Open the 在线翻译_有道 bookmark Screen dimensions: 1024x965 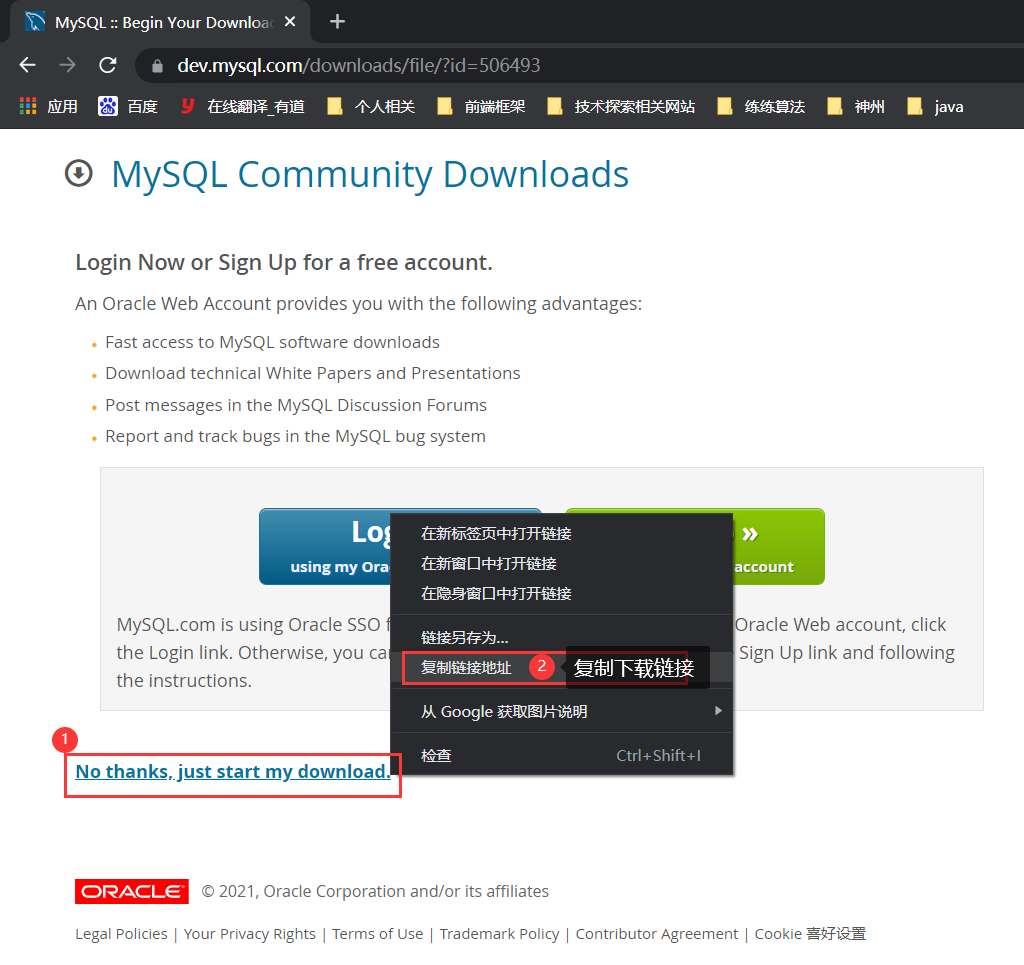point(243,106)
